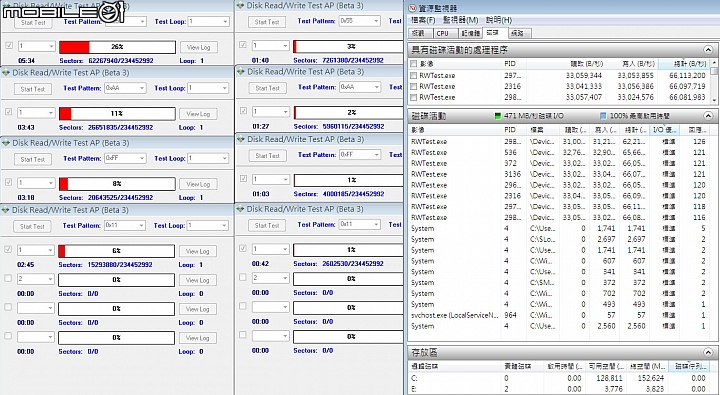The height and width of the screenshot is (395, 720).
Task: Select the E: drive row in storage
Action: click(x=559, y=389)
